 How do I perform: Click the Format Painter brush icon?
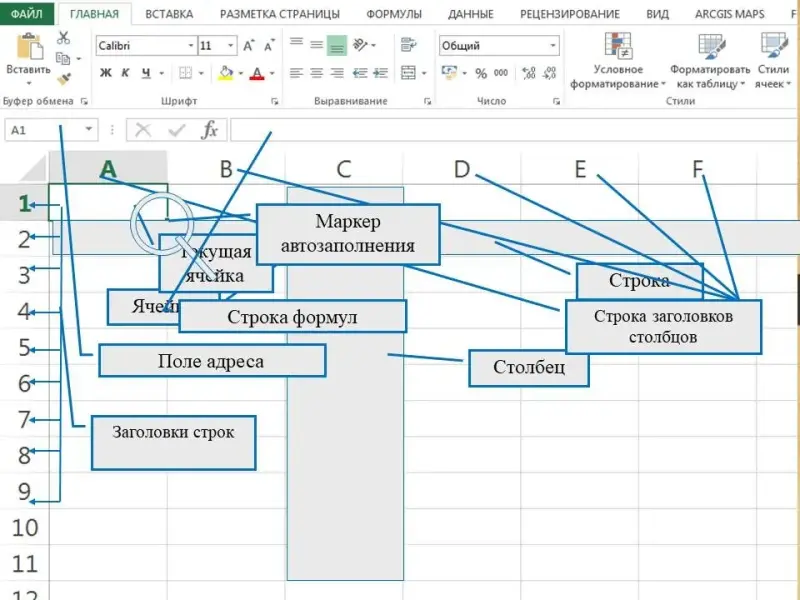[x=63, y=79]
